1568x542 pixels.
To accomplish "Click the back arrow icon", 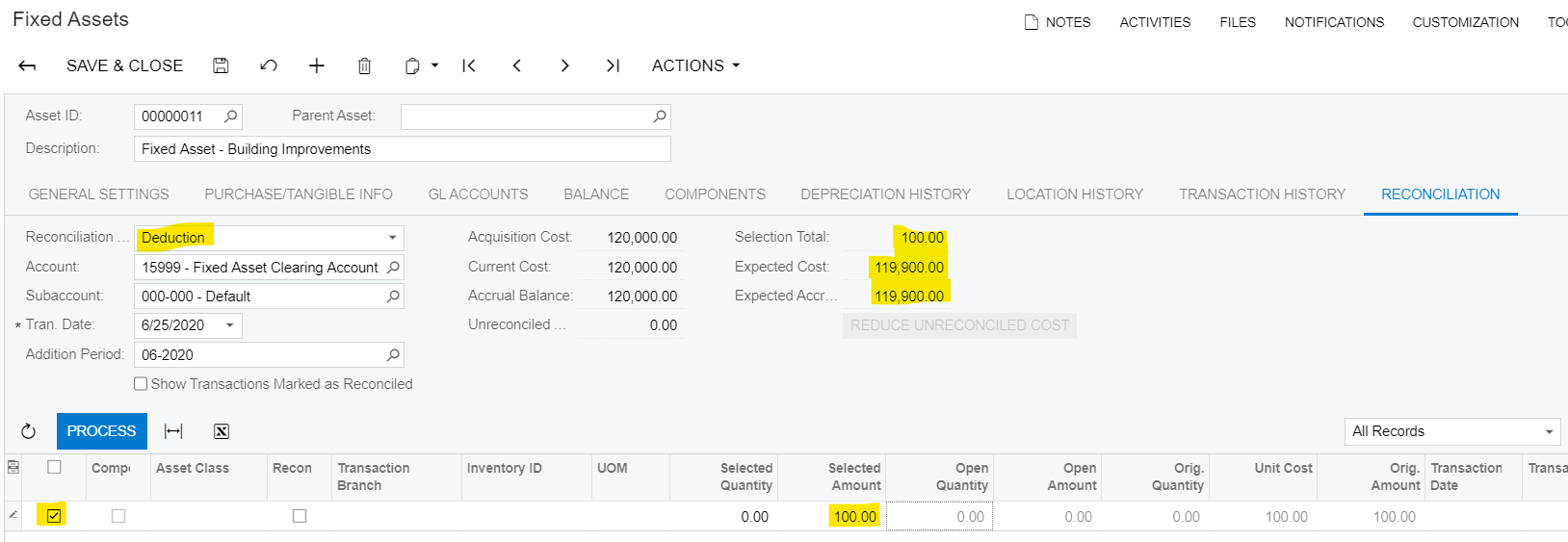I will (27, 65).
